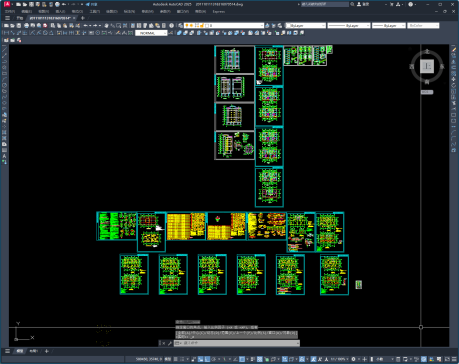Toggle snap mode in status bar
This screenshot has width=459, height=364.
(182, 359)
